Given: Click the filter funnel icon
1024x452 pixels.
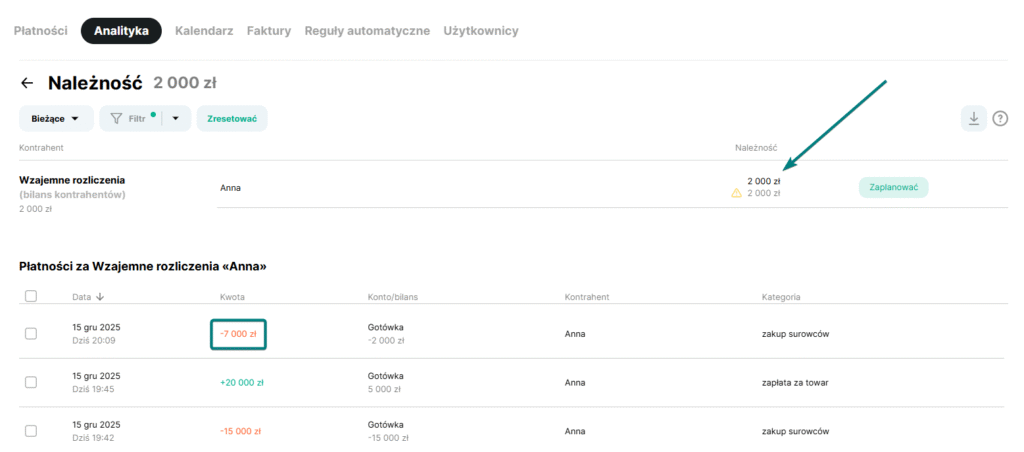Looking at the screenshot, I should [x=116, y=118].
